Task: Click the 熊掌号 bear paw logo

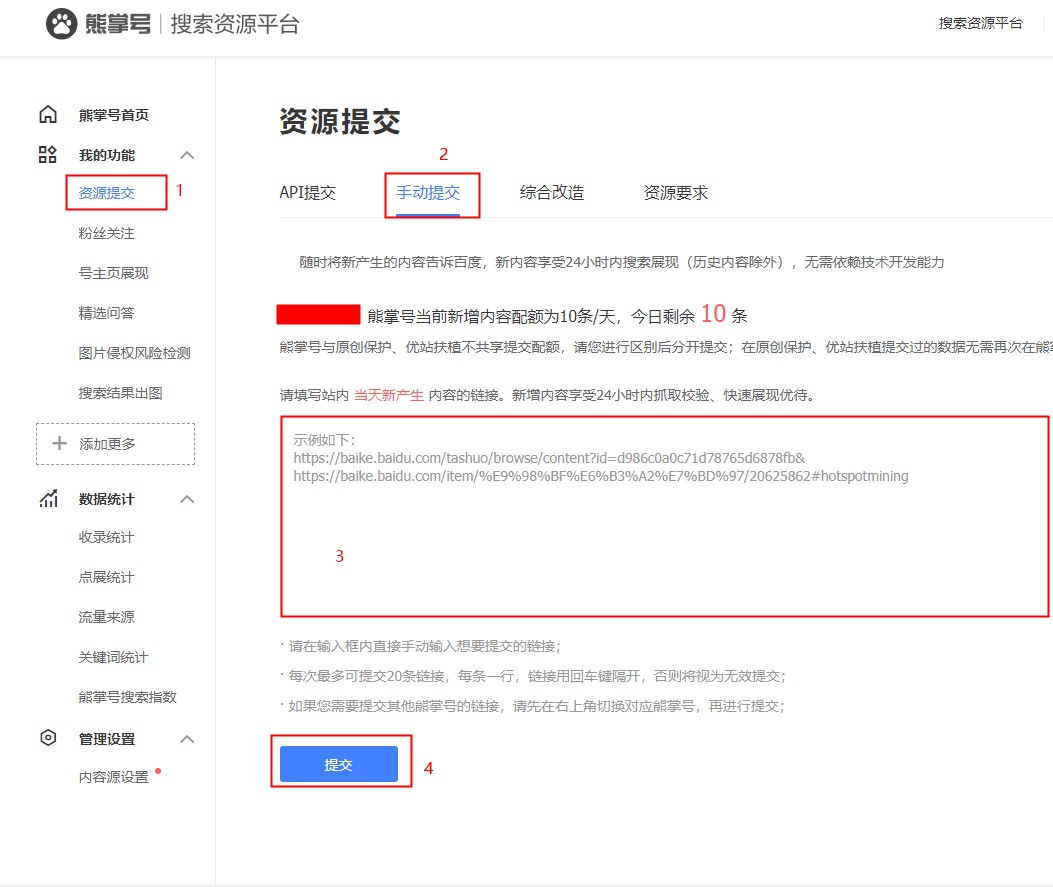Action: point(61,24)
